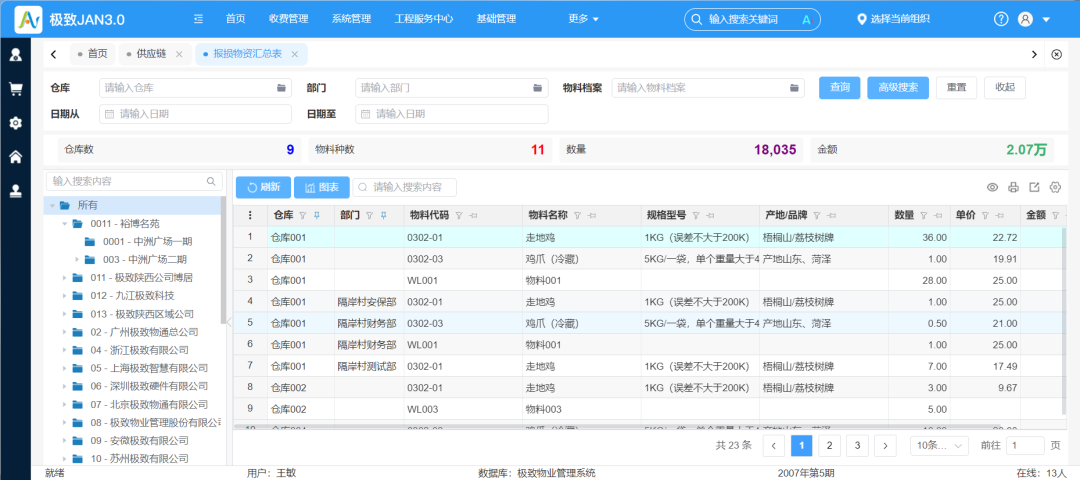1080x480 pixels.
Task: Toggle the pin on 物料代码 column
Action: (x=473, y=216)
